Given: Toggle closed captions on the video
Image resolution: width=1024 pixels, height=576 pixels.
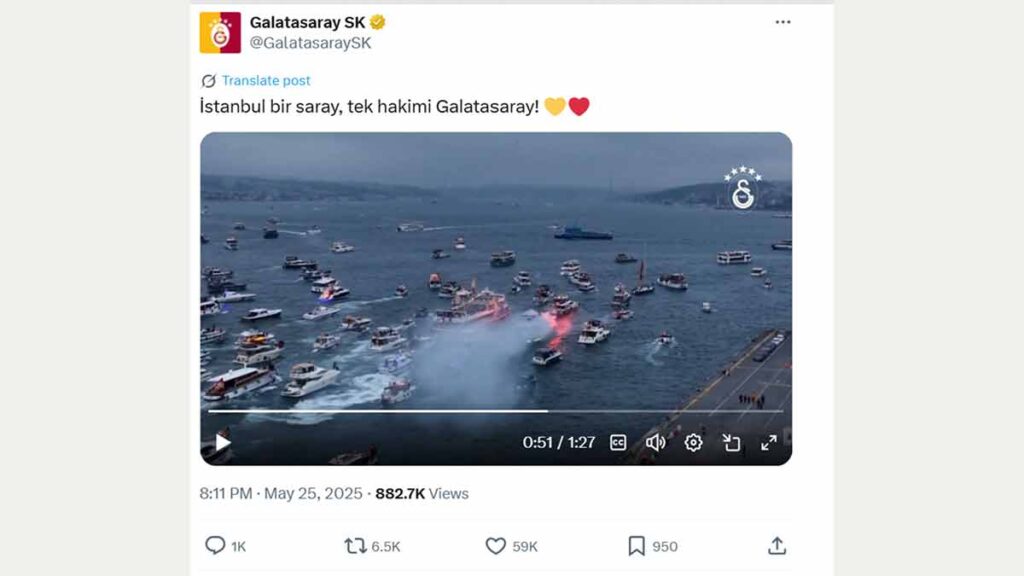Looking at the screenshot, I should coord(618,443).
